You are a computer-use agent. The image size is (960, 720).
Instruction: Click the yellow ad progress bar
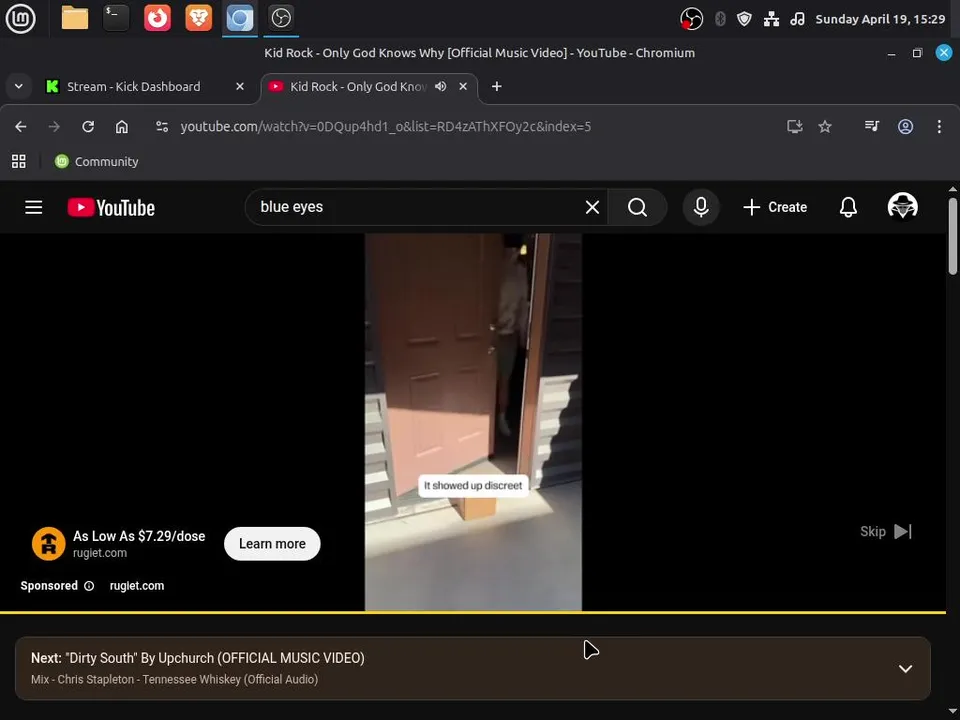pos(473,612)
